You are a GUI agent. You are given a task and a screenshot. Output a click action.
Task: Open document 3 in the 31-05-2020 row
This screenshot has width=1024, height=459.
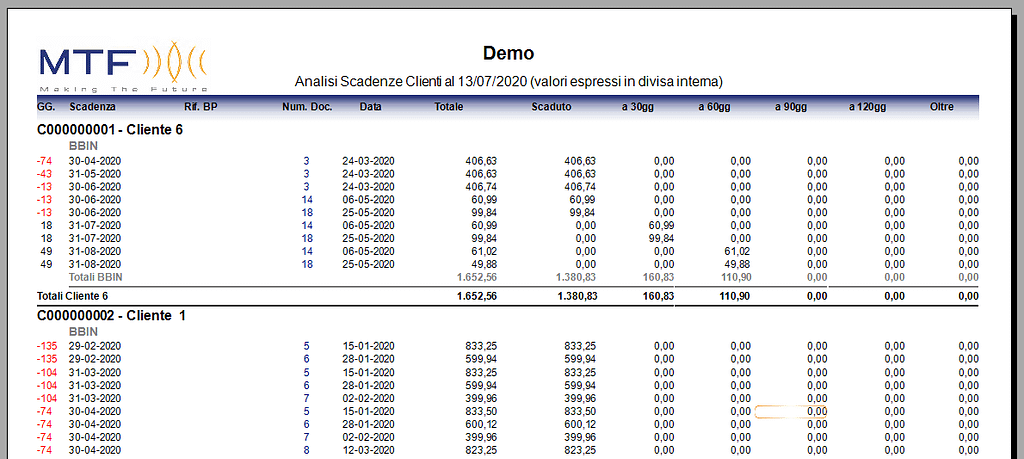[306, 174]
